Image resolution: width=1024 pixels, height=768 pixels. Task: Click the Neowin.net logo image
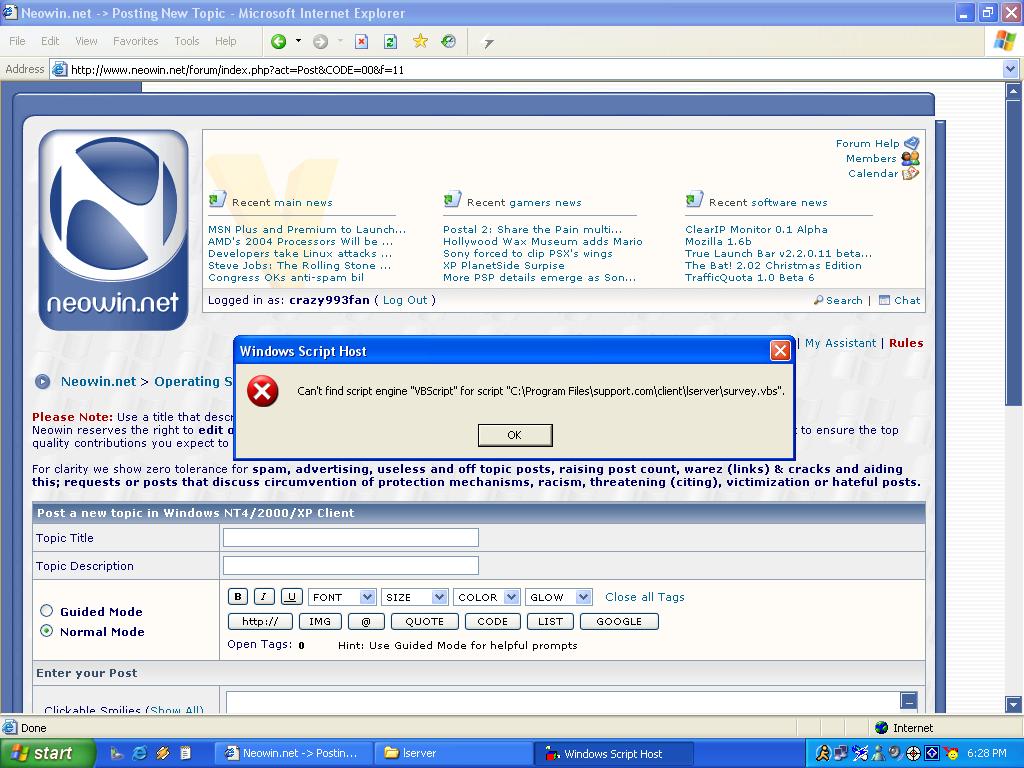tap(114, 230)
